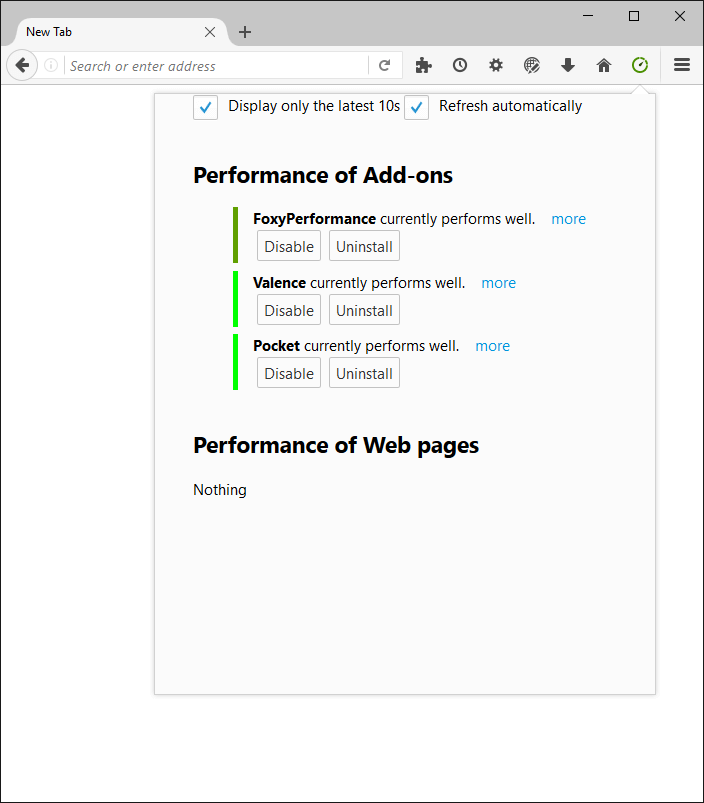Image resolution: width=704 pixels, height=803 pixels.
Task: Uninstall the Pocket add-on
Action: click(364, 373)
